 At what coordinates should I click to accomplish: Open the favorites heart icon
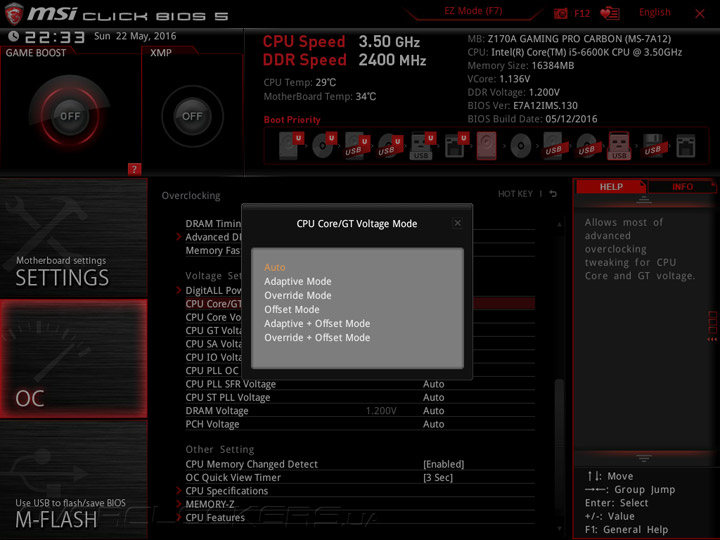610,13
